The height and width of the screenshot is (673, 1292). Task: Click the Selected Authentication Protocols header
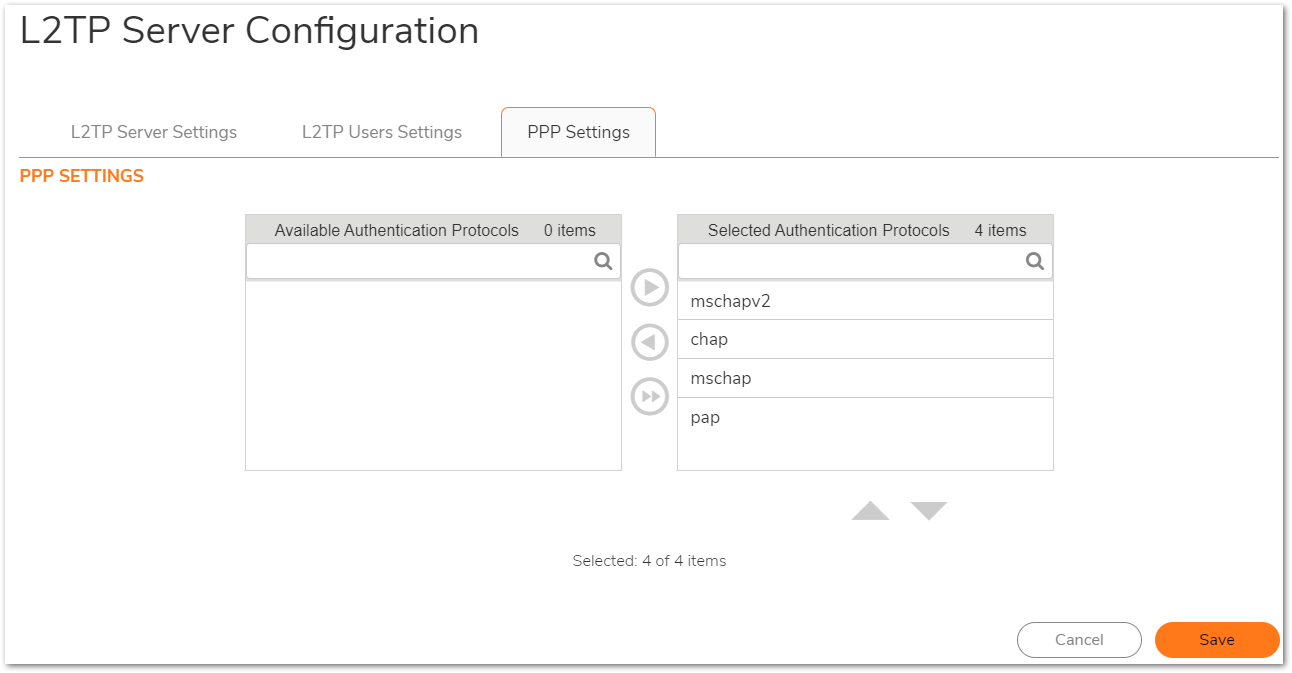(x=828, y=230)
